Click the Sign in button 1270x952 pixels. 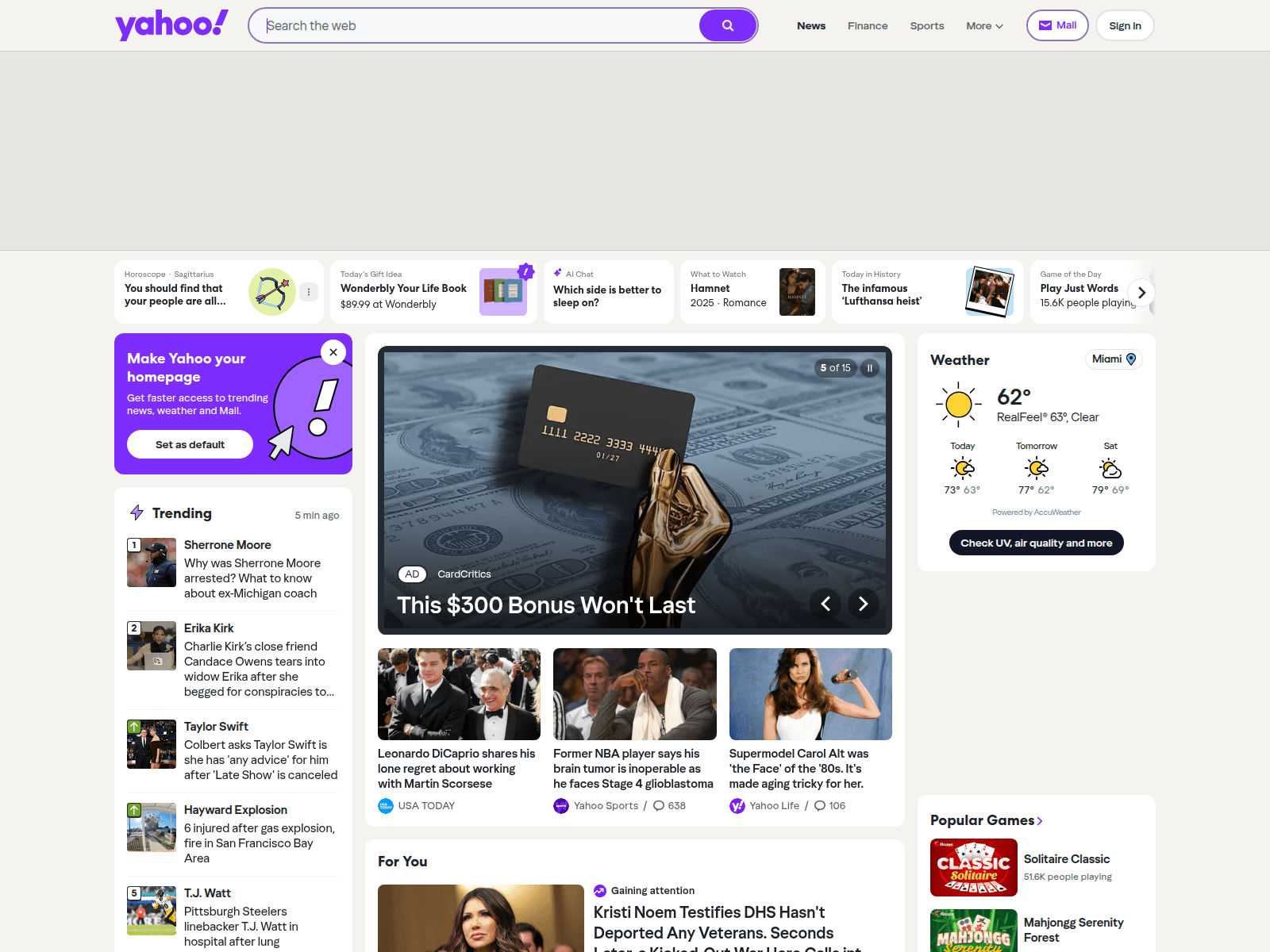[x=1124, y=26]
